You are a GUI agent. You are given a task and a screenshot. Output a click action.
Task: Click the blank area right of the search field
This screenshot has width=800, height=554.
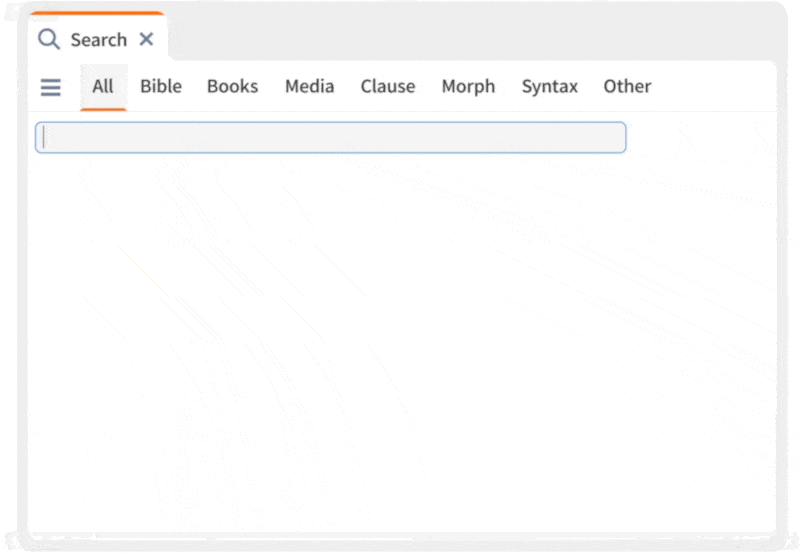pos(700,138)
